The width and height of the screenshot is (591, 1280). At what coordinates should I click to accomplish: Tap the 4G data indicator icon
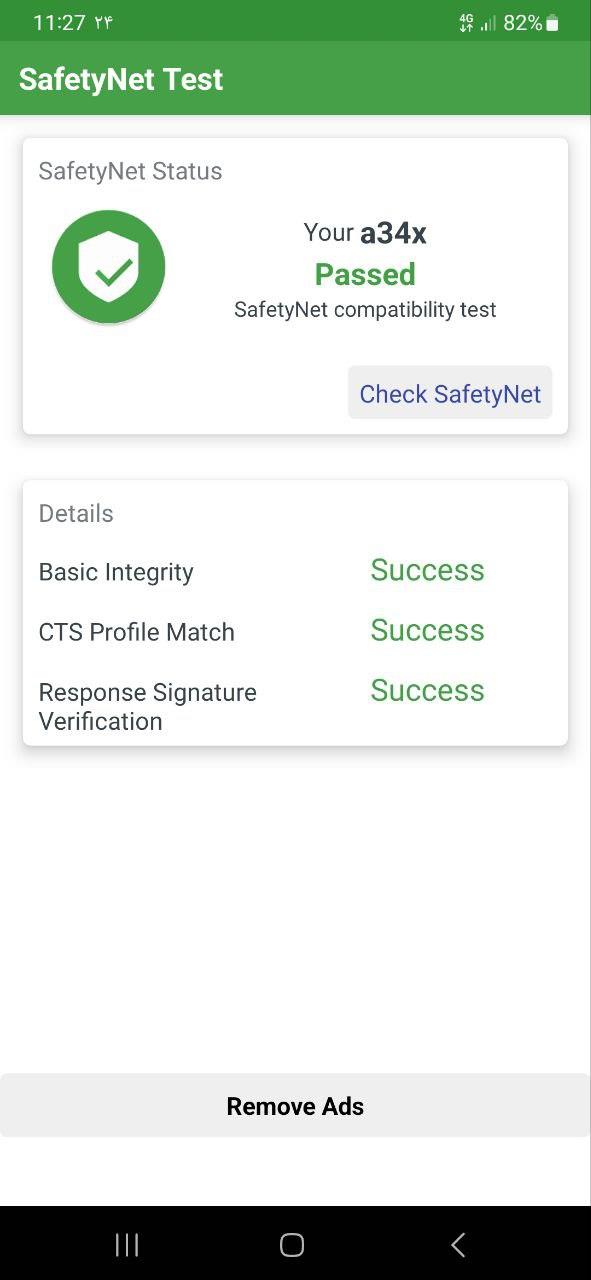[466, 23]
